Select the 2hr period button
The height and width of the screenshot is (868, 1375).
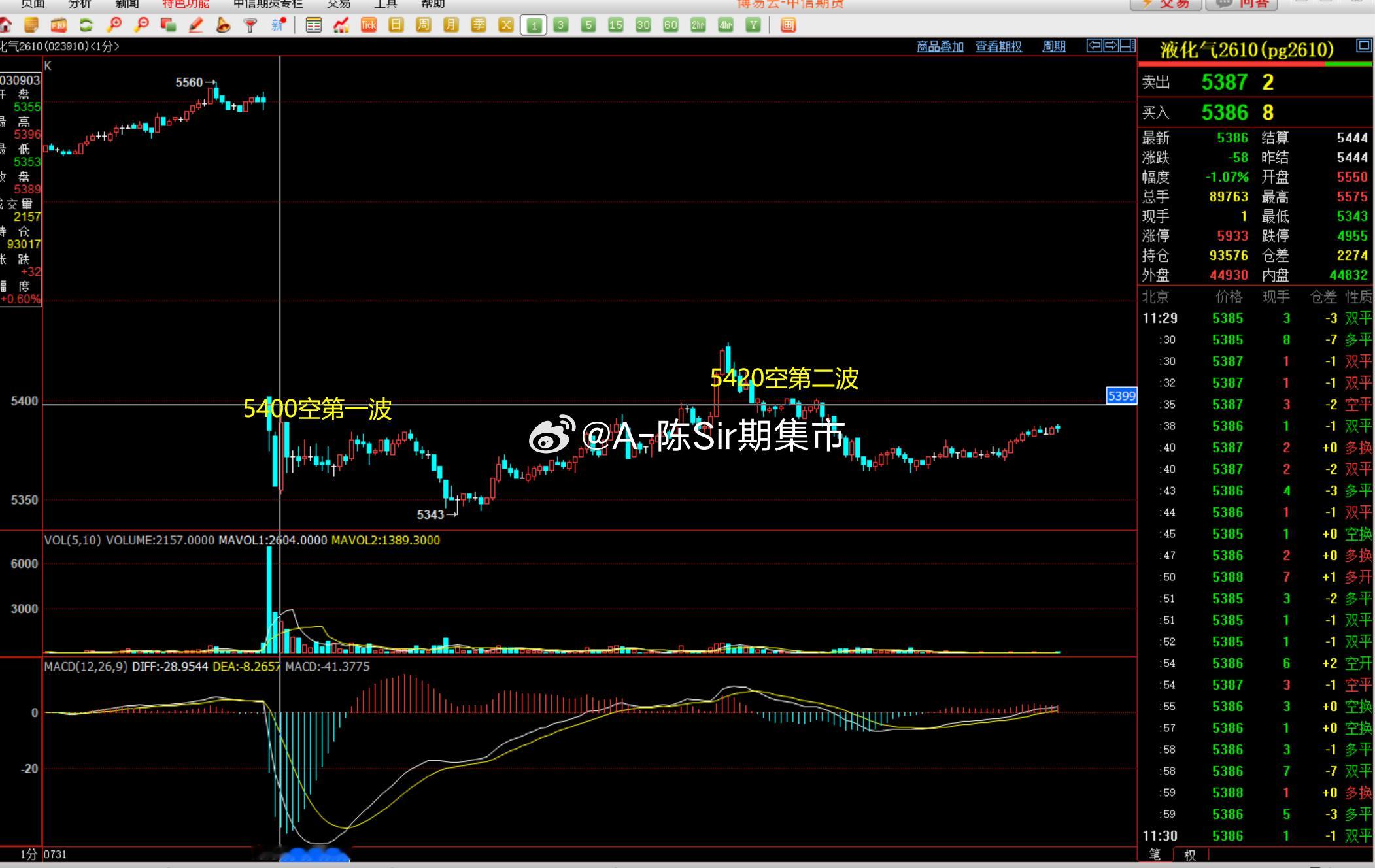pyautogui.click(x=698, y=25)
